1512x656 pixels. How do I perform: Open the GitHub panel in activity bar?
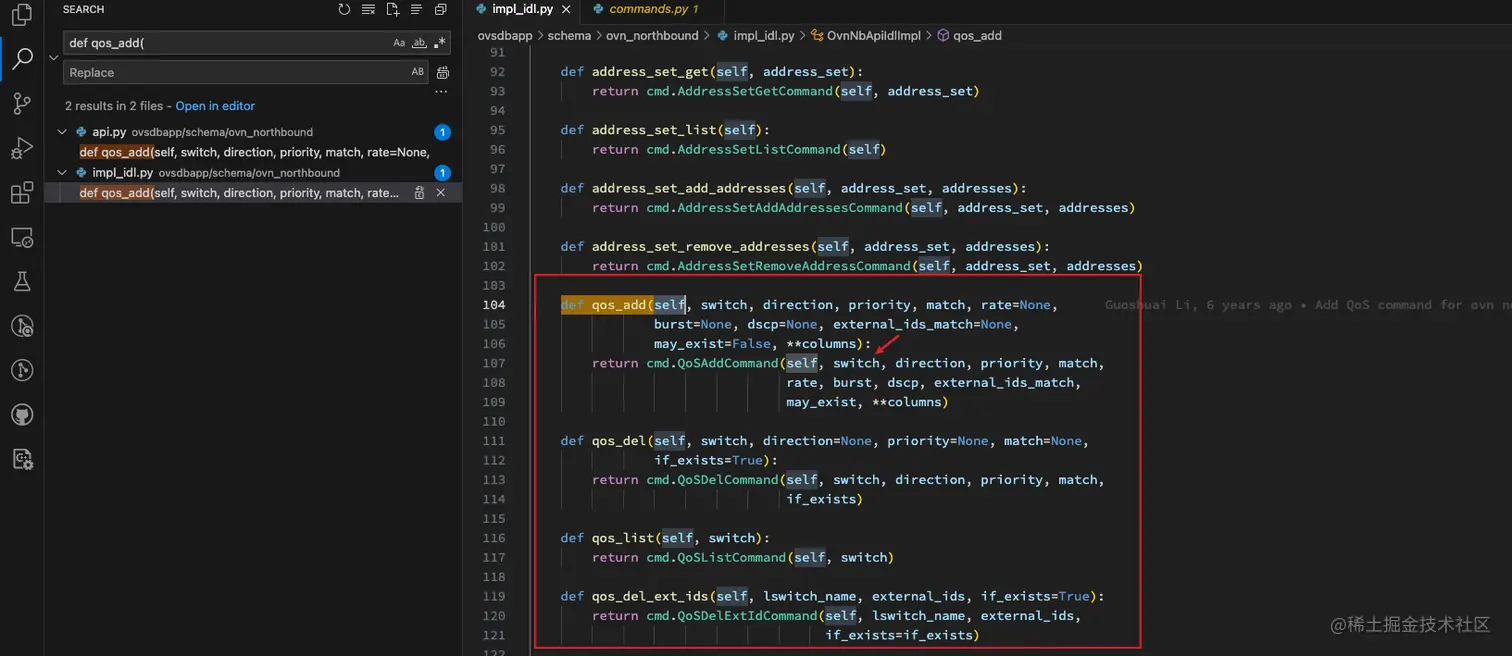pos(21,414)
